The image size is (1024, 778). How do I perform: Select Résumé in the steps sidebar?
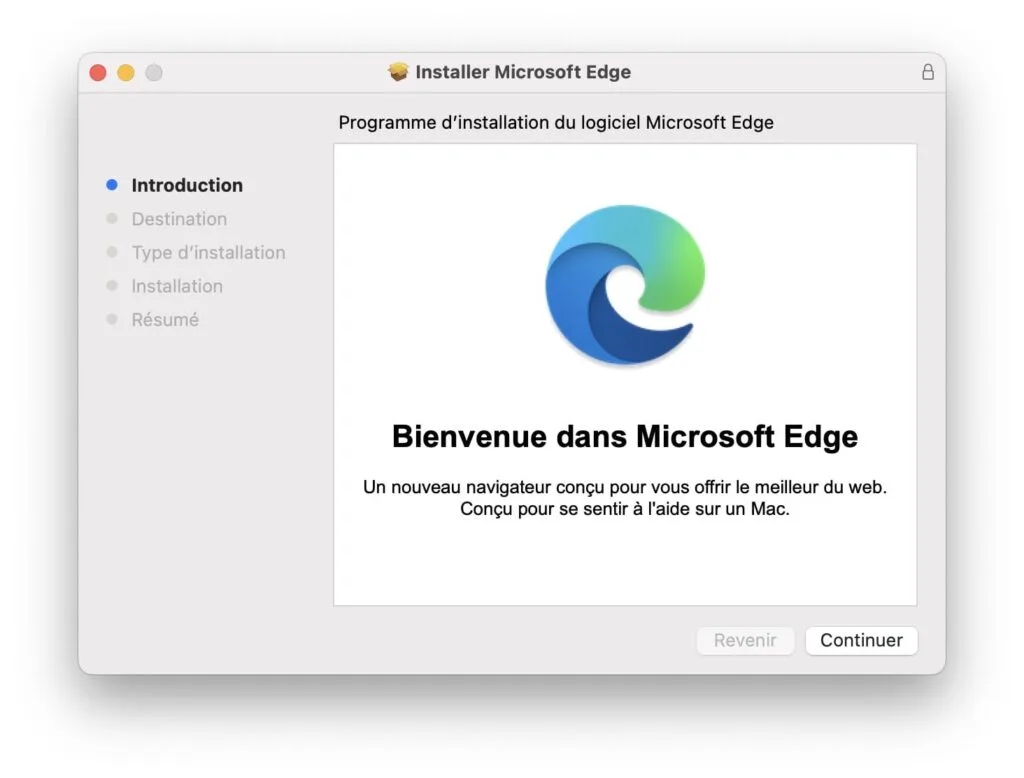[x=164, y=319]
